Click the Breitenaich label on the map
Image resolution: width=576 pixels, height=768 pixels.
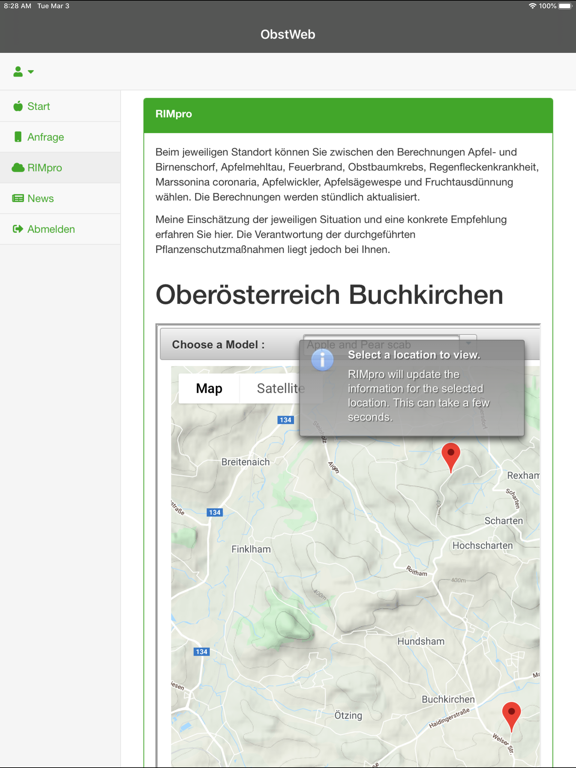click(245, 462)
